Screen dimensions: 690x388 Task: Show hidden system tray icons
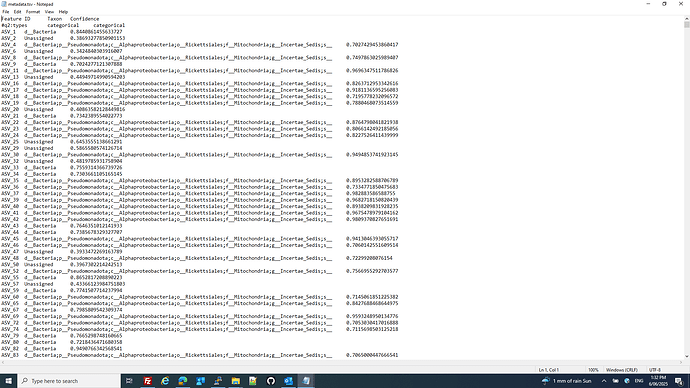(604, 381)
